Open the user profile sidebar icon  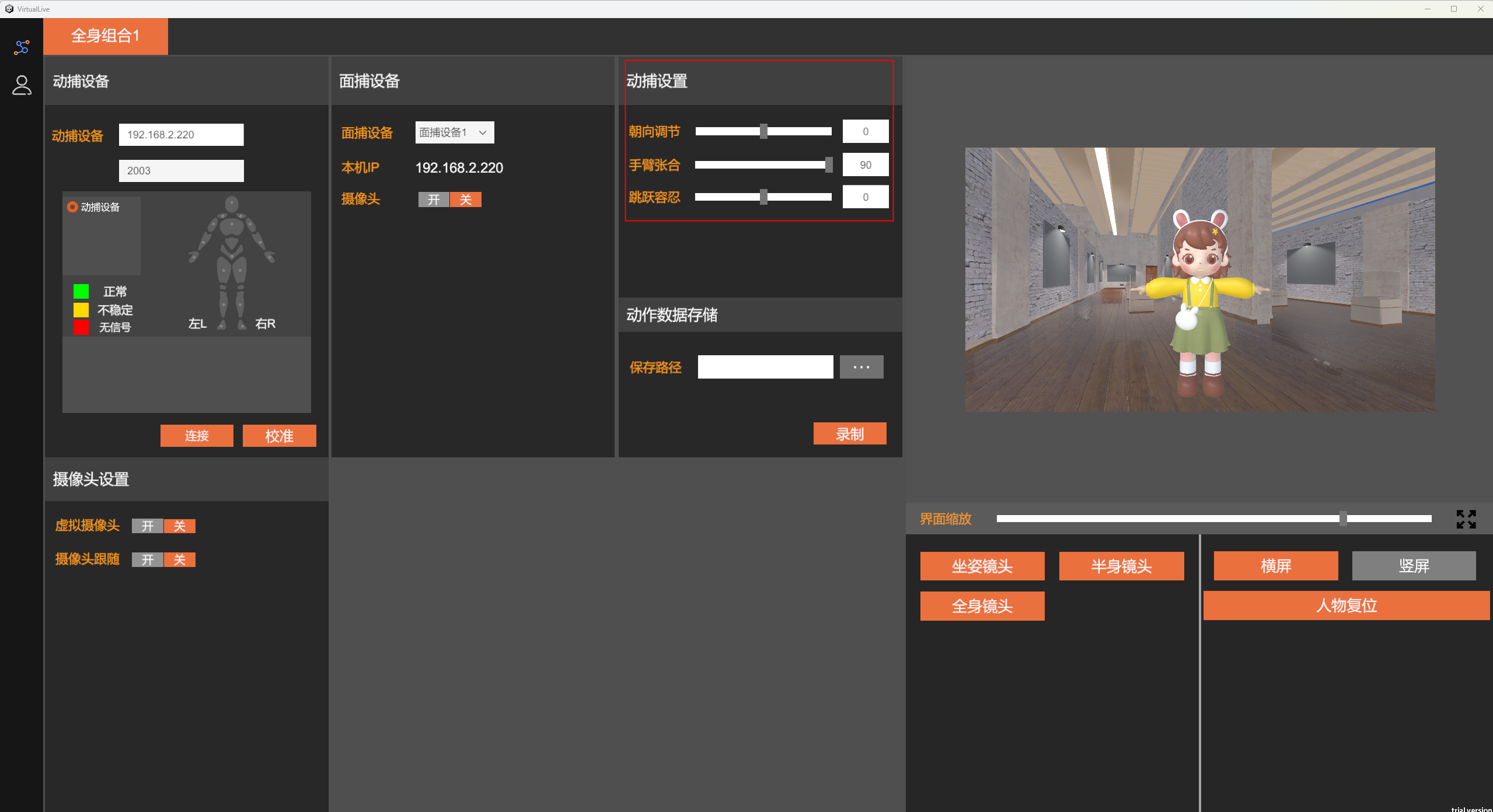pyautogui.click(x=22, y=85)
